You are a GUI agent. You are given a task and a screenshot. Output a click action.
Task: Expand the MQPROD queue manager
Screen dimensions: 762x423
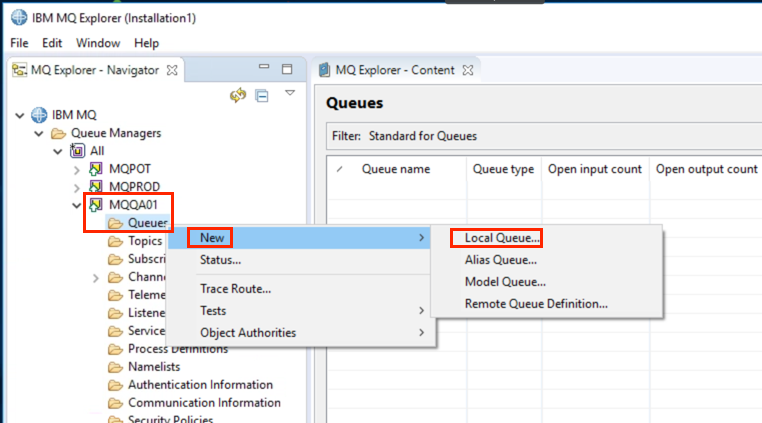[x=77, y=188]
